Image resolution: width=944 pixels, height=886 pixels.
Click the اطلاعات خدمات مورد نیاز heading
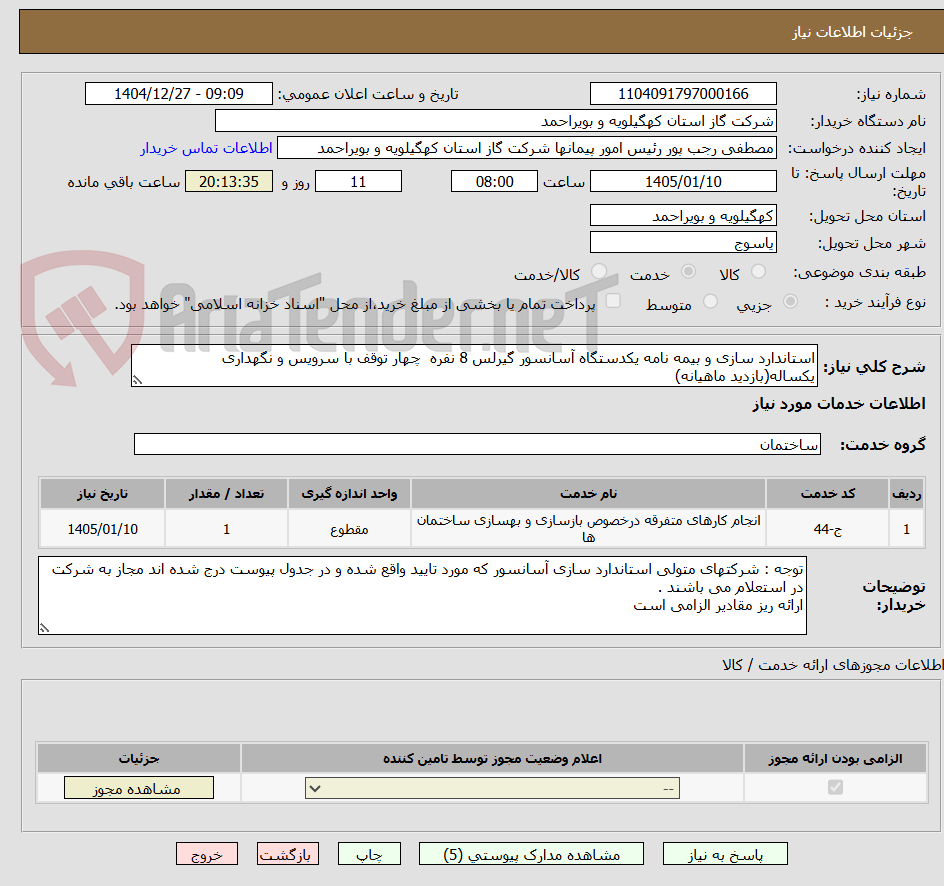click(x=839, y=403)
